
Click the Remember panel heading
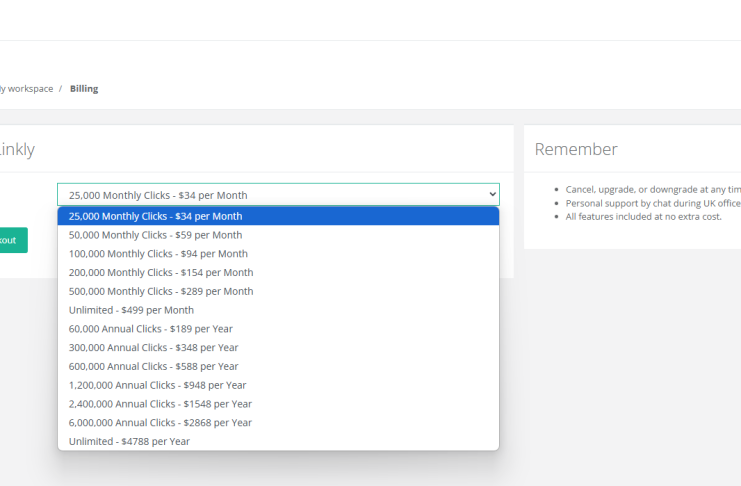(x=575, y=149)
